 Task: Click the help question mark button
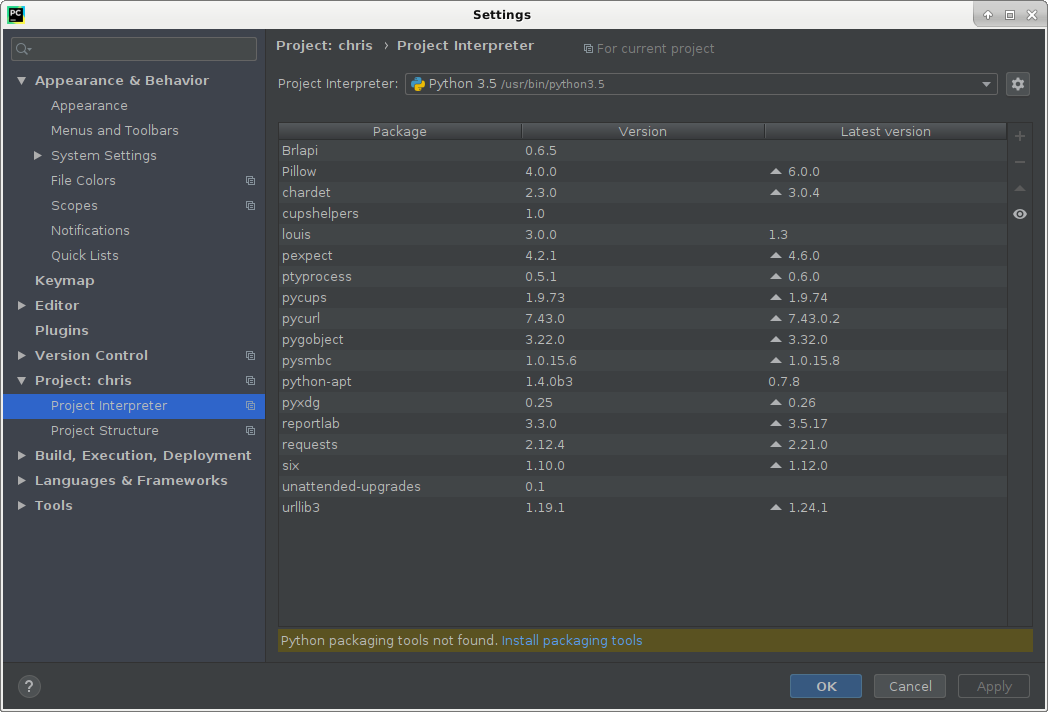(x=29, y=686)
